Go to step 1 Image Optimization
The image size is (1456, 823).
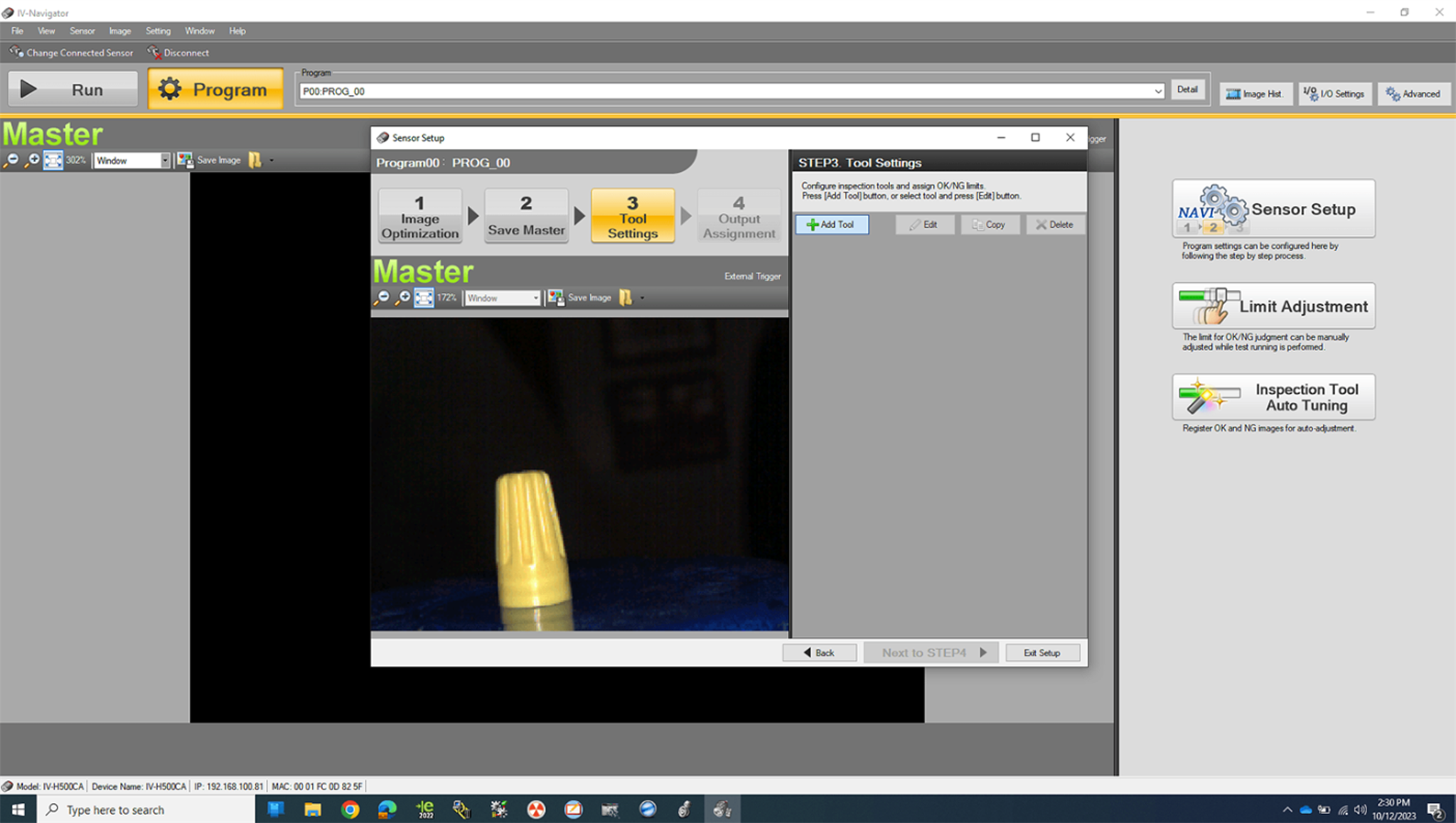pyautogui.click(x=419, y=216)
